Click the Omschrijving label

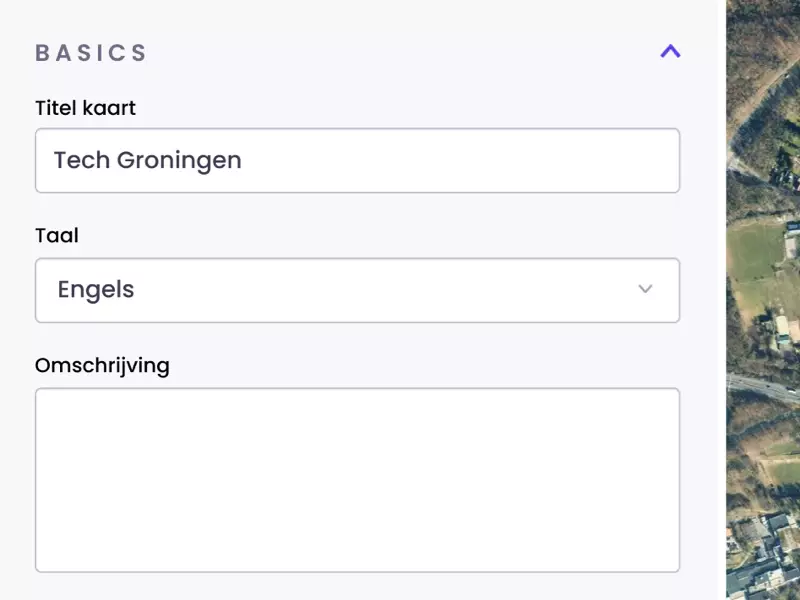click(x=102, y=366)
